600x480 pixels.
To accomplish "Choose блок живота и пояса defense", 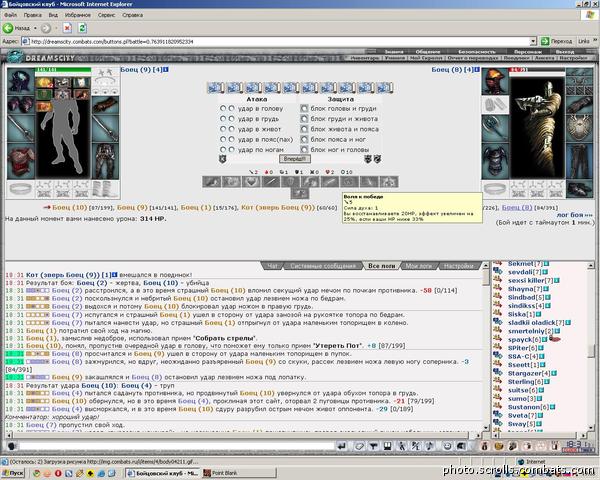I will click(304, 129).
